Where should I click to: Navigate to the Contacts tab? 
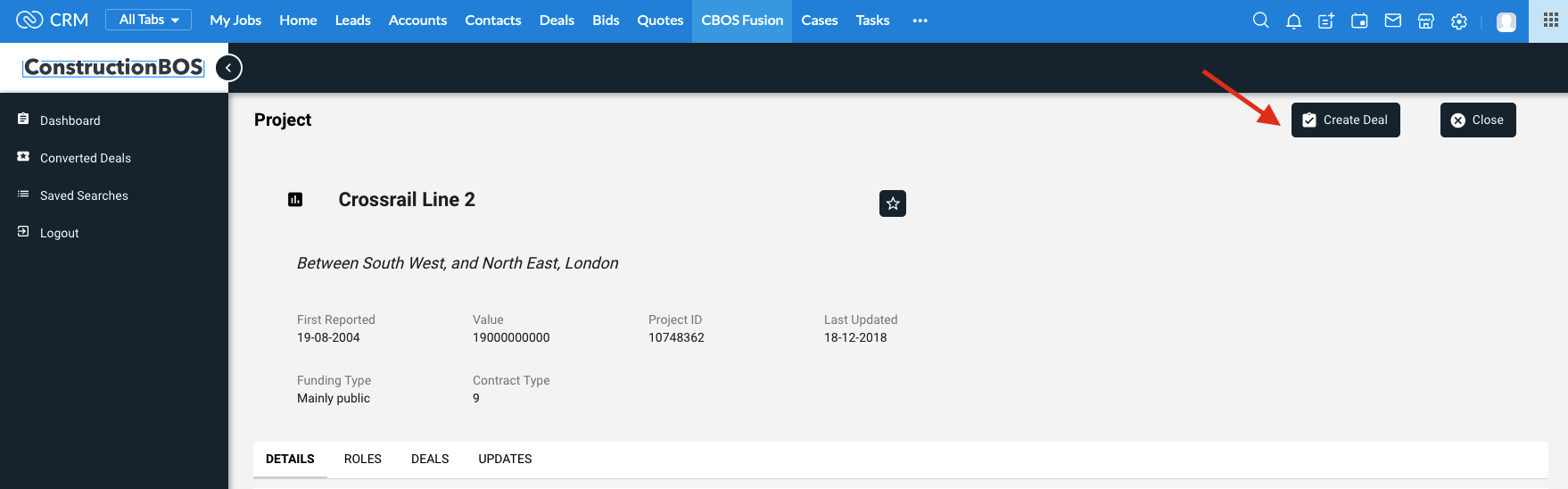(x=493, y=20)
